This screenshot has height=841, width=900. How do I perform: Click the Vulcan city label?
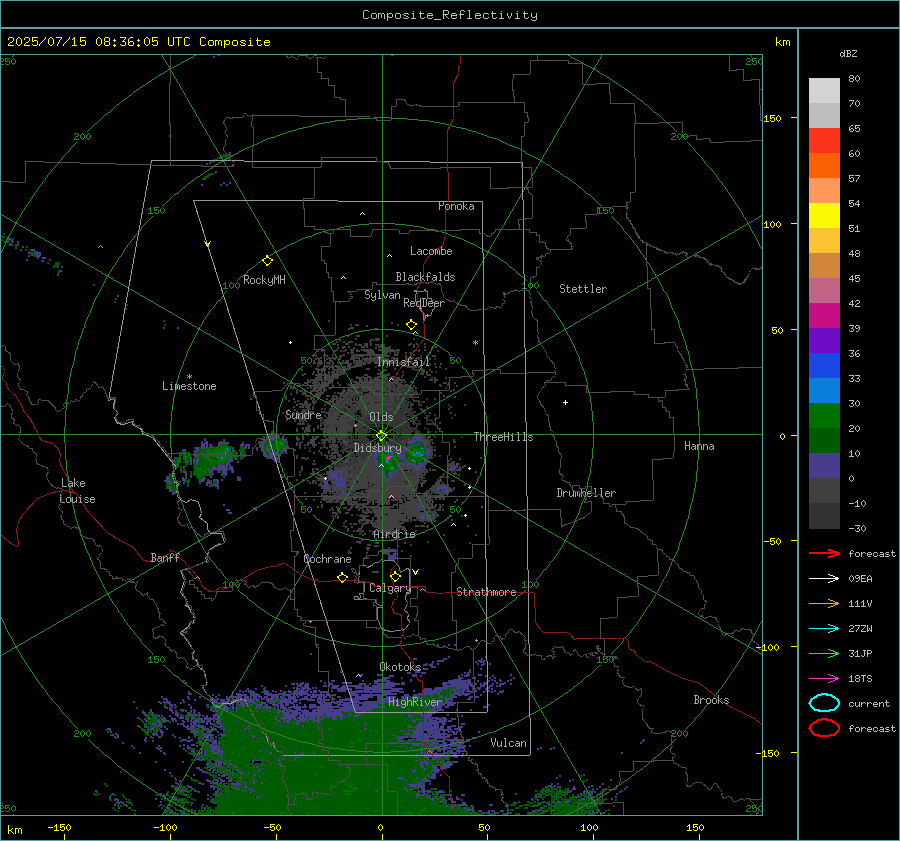coord(508,743)
